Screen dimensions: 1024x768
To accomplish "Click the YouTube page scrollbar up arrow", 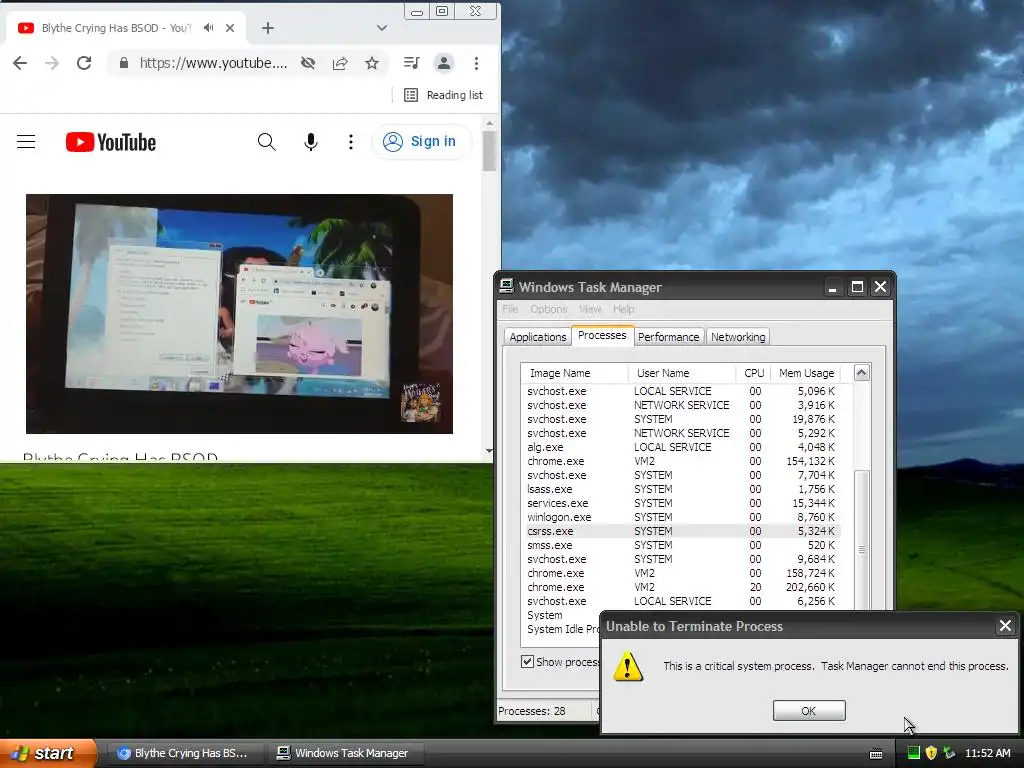I will click(x=489, y=123).
